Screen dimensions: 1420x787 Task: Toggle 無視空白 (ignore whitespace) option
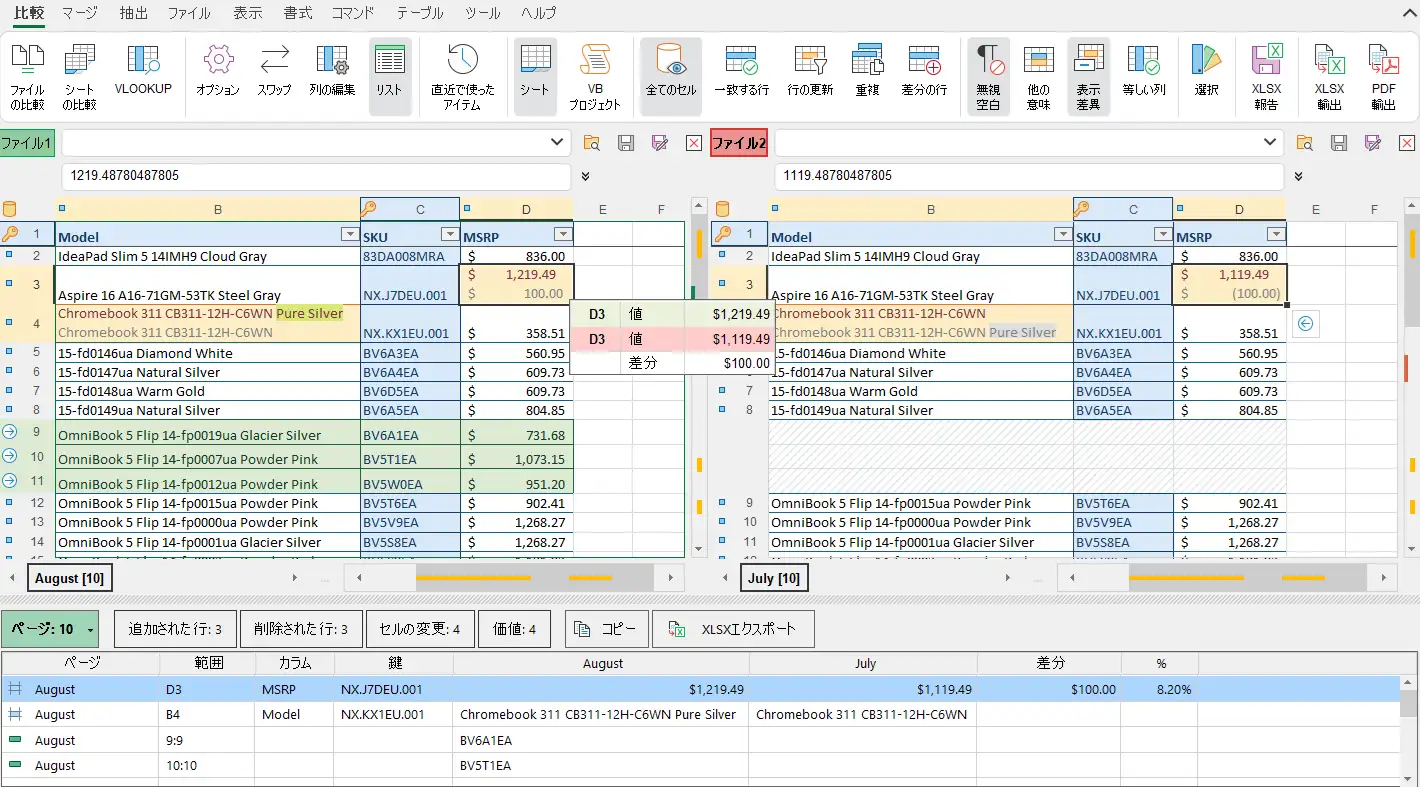coord(988,76)
